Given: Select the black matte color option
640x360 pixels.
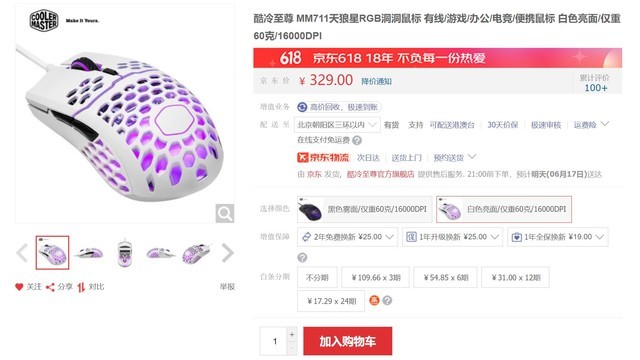Looking at the screenshot, I should [x=364, y=209].
